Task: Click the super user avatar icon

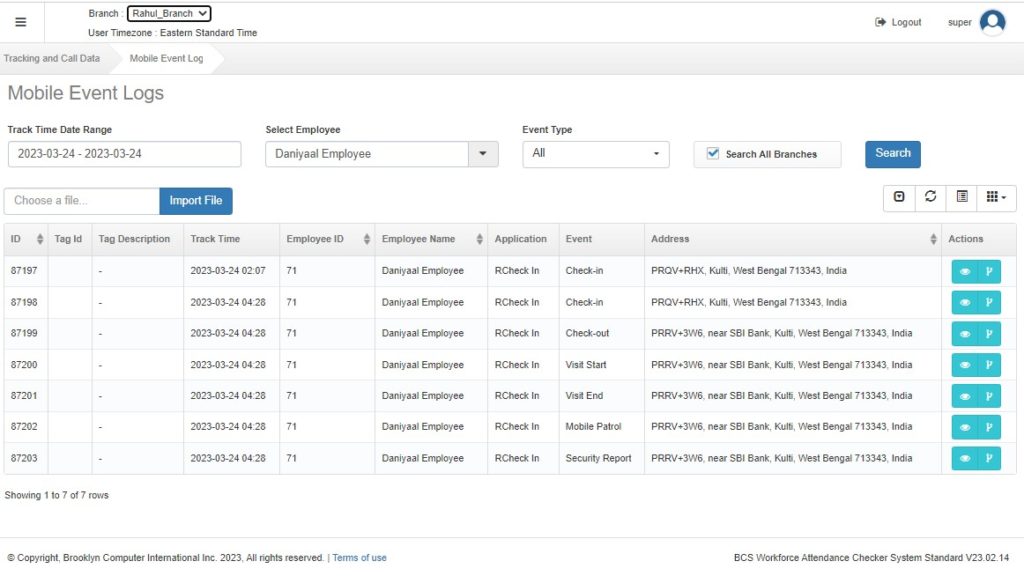Action: (x=992, y=22)
